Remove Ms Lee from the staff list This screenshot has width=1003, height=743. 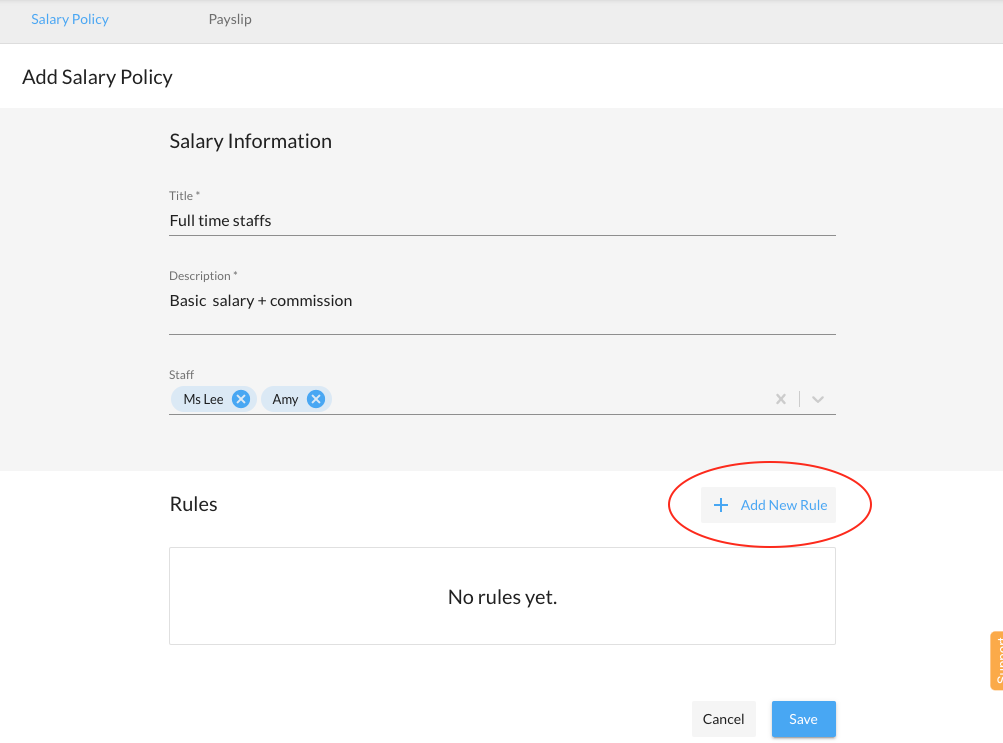(240, 399)
